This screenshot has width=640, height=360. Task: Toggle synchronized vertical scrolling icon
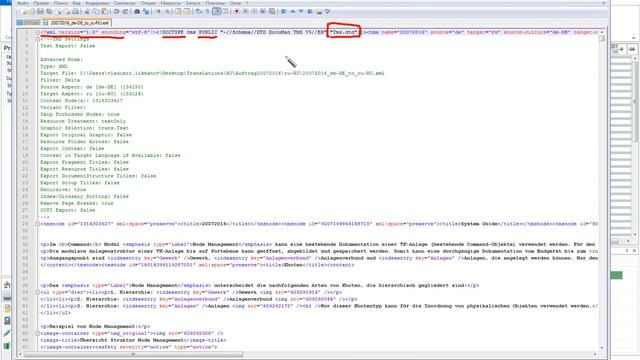coord(178,11)
